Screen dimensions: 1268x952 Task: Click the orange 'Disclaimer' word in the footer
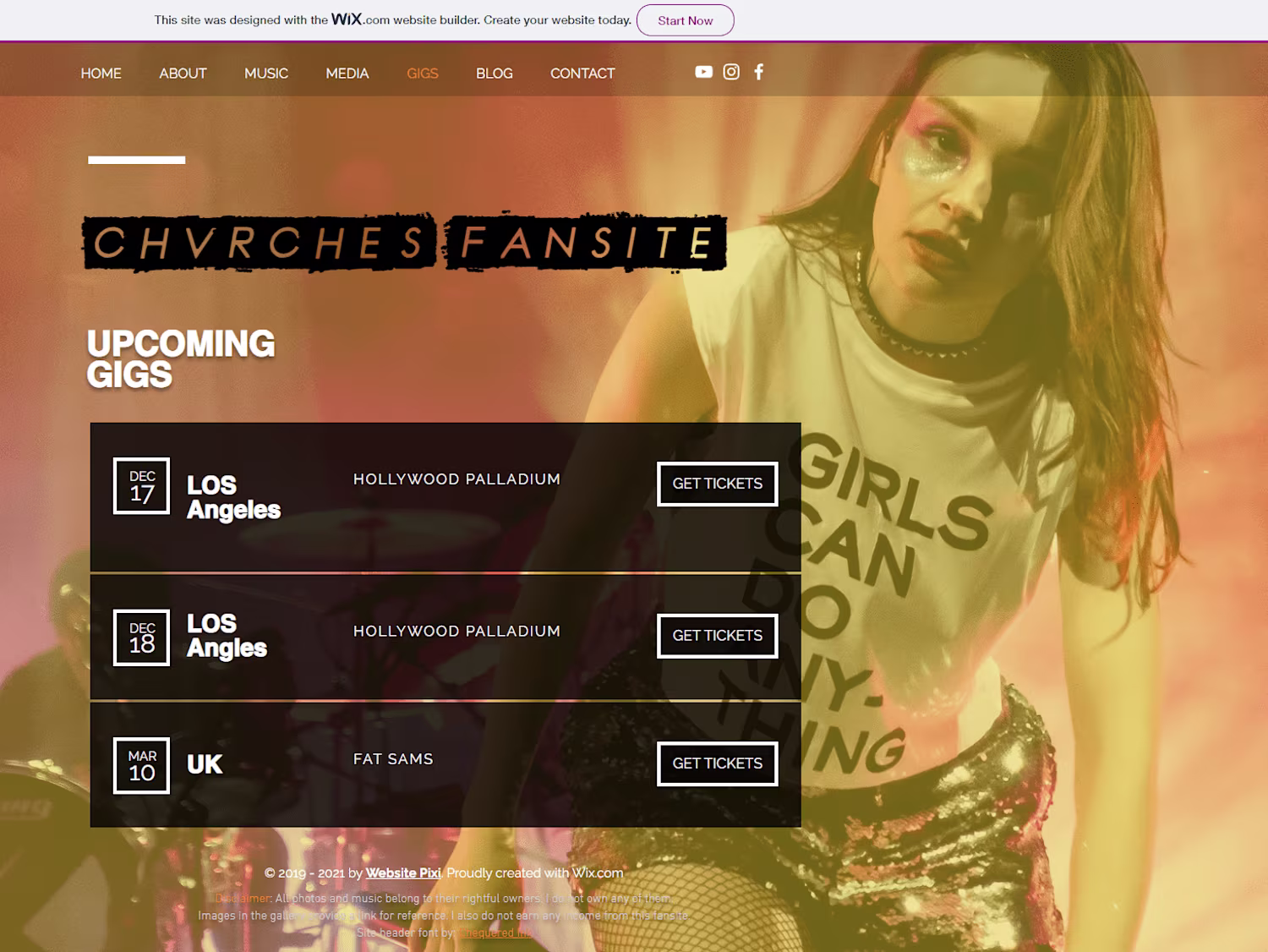coord(243,898)
